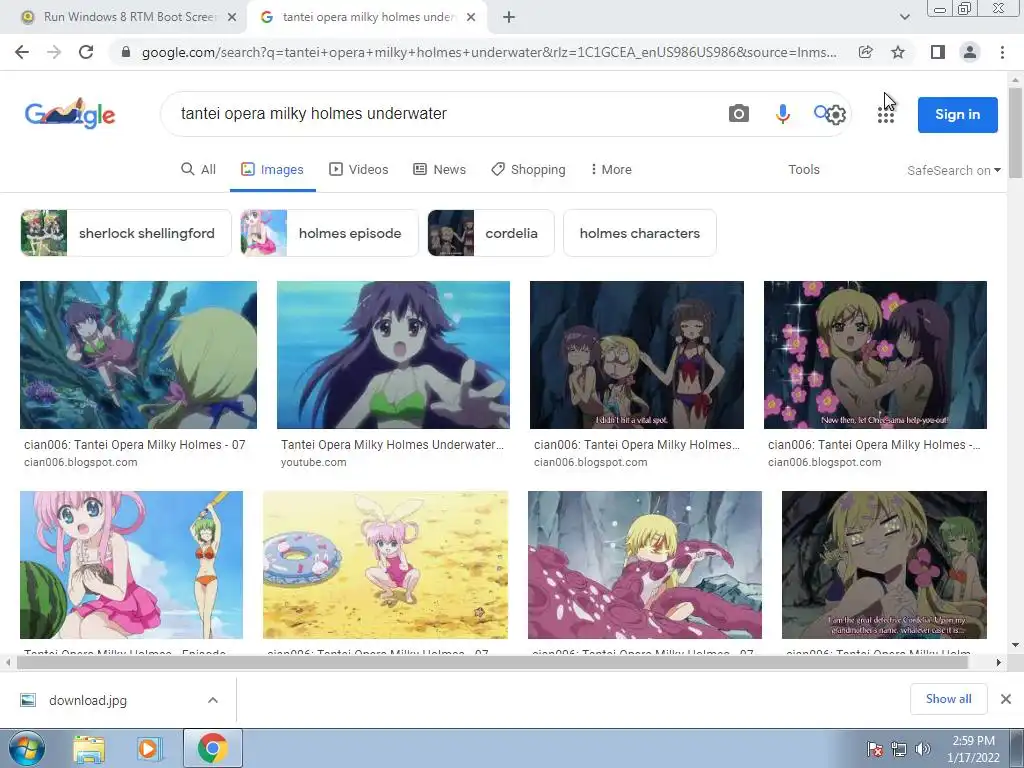Open the watermelon beach image result
Image resolution: width=1024 pixels, height=768 pixels.
pos(131,565)
